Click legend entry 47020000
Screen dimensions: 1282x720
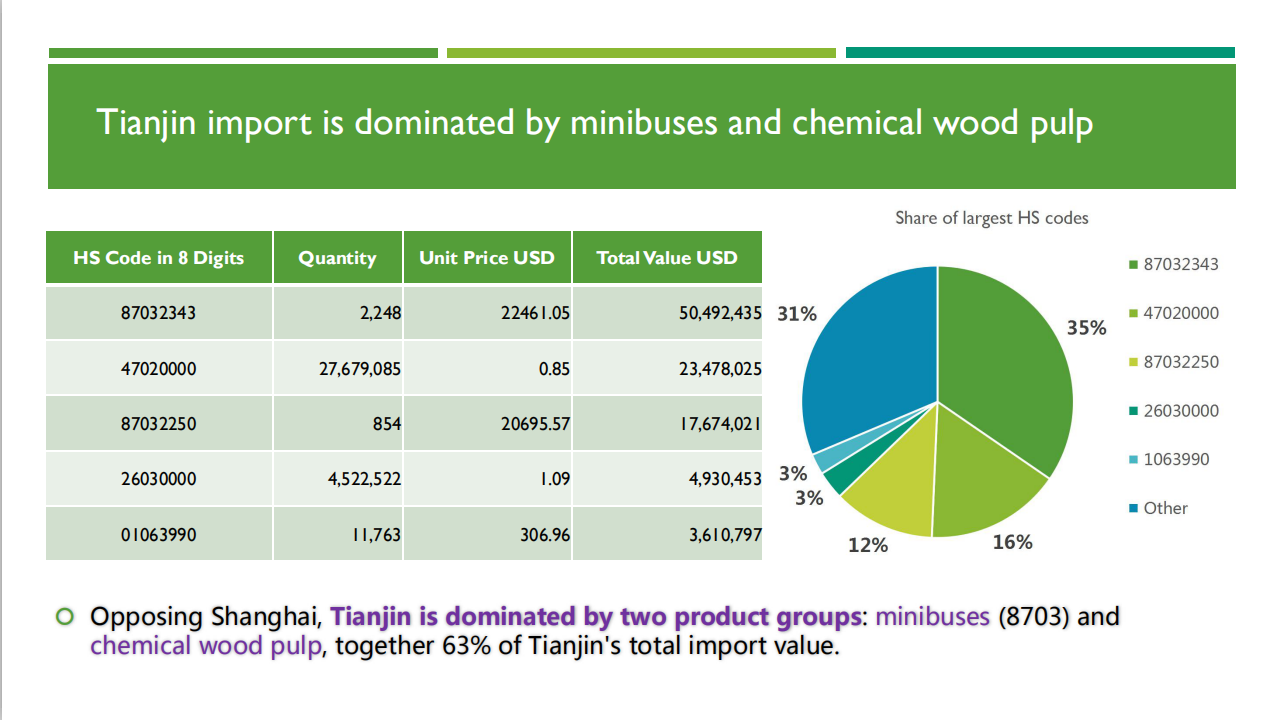pyautogui.click(x=1174, y=313)
